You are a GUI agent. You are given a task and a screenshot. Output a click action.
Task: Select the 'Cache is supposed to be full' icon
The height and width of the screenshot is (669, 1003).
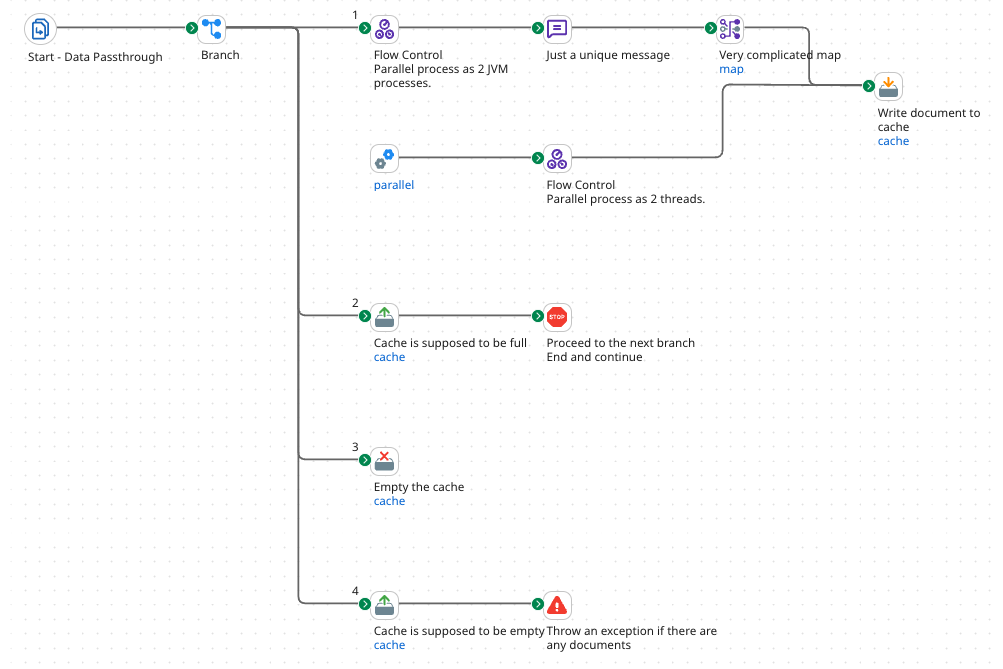point(385,317)
